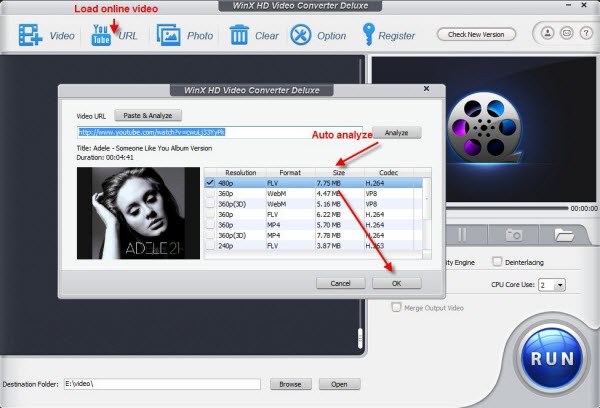Sort by Codec column header
The height and width of the screenshot is (408, 600).
(388, 173)
